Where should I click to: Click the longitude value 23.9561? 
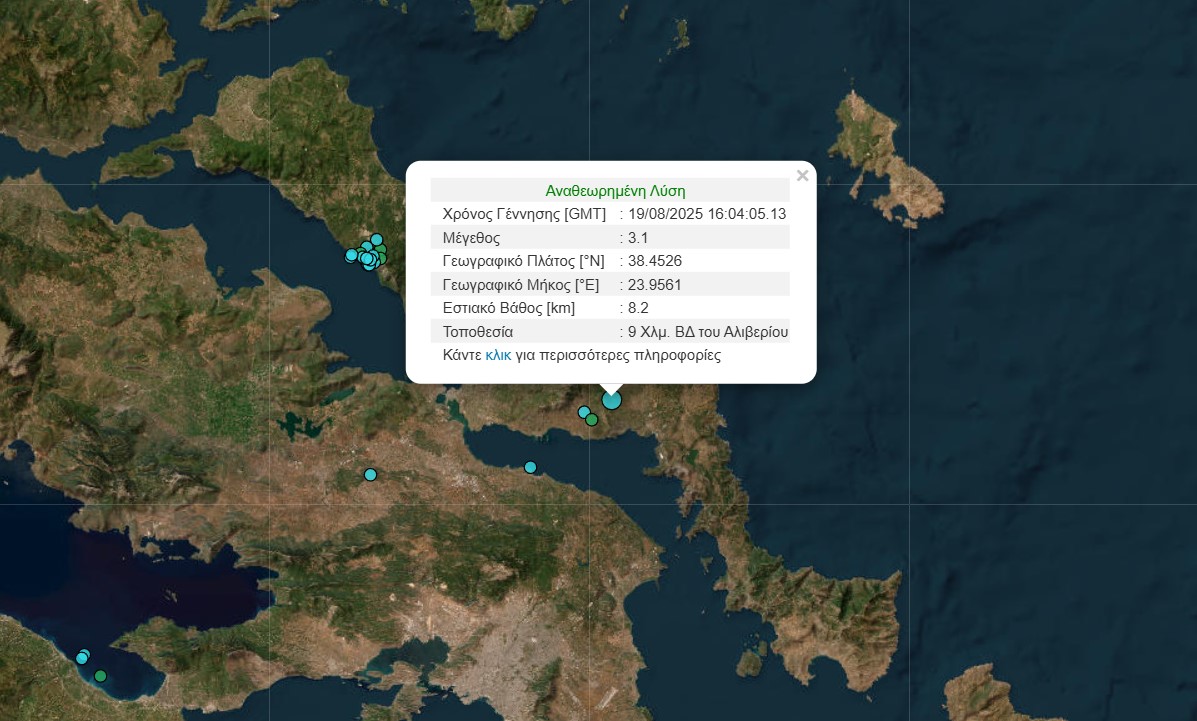pyautogui.click(x=654, y=285)
